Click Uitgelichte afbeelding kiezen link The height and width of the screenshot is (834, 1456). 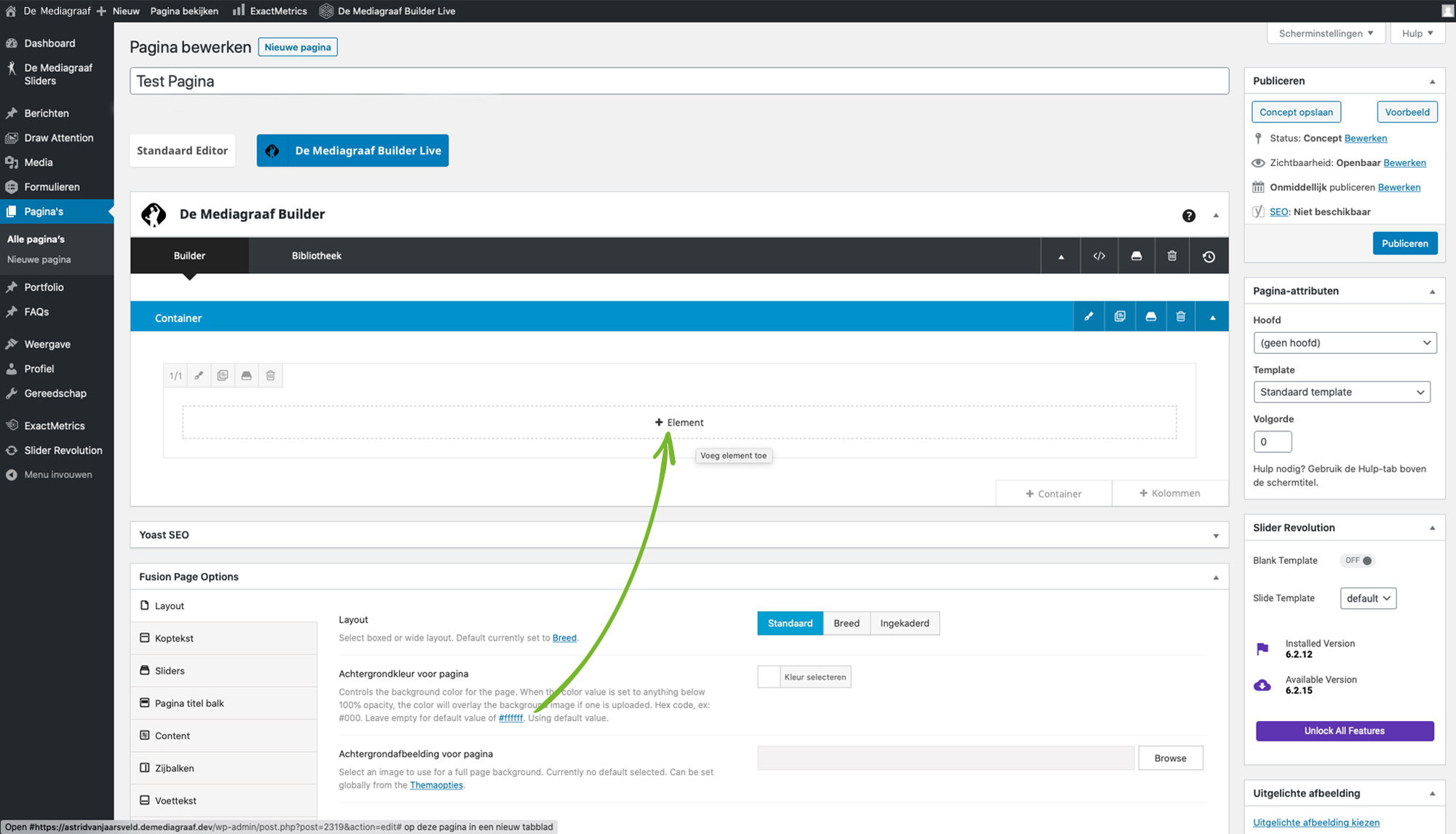(1315, 822)
